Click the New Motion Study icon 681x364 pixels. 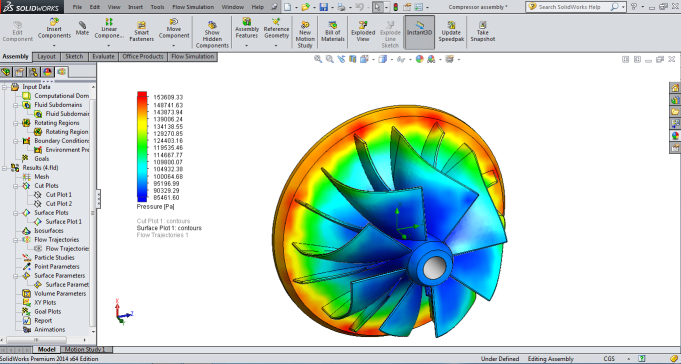[305, 34]
